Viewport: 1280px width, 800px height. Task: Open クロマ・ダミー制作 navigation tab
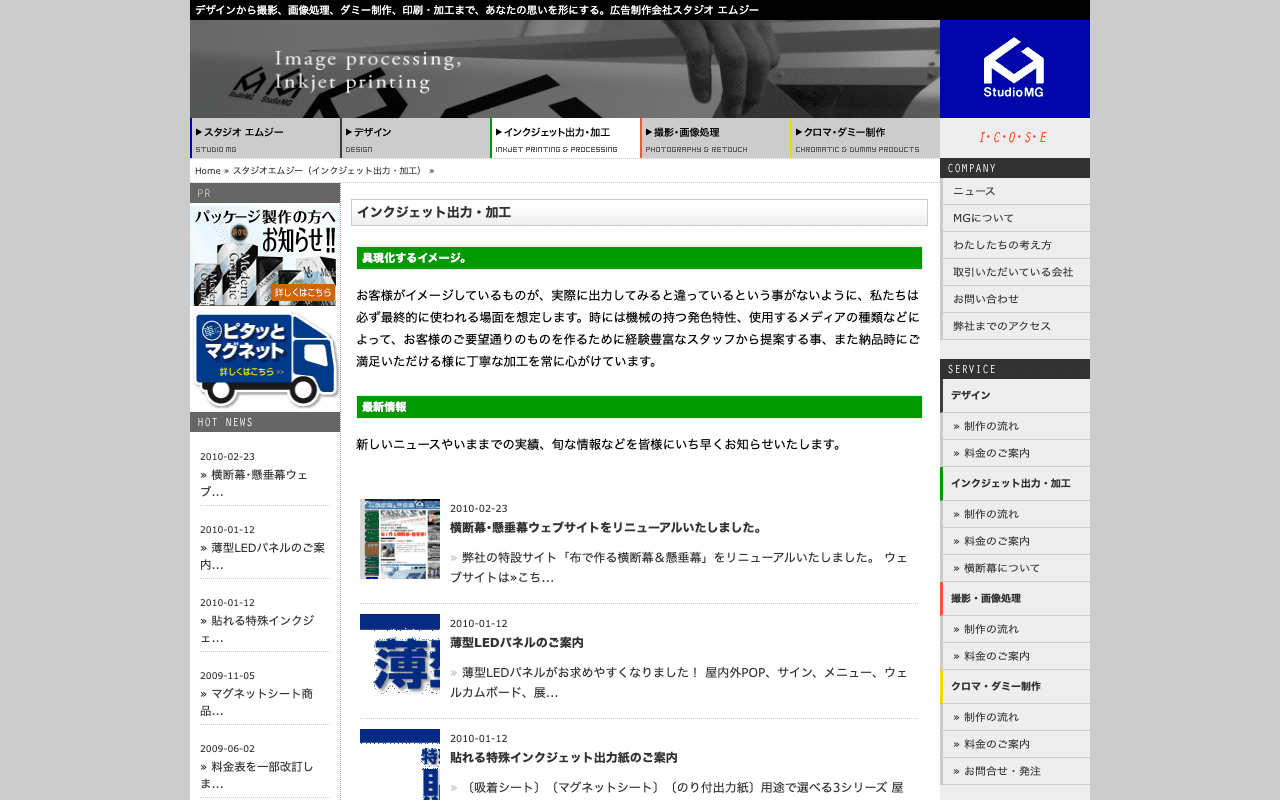(865, 138)
